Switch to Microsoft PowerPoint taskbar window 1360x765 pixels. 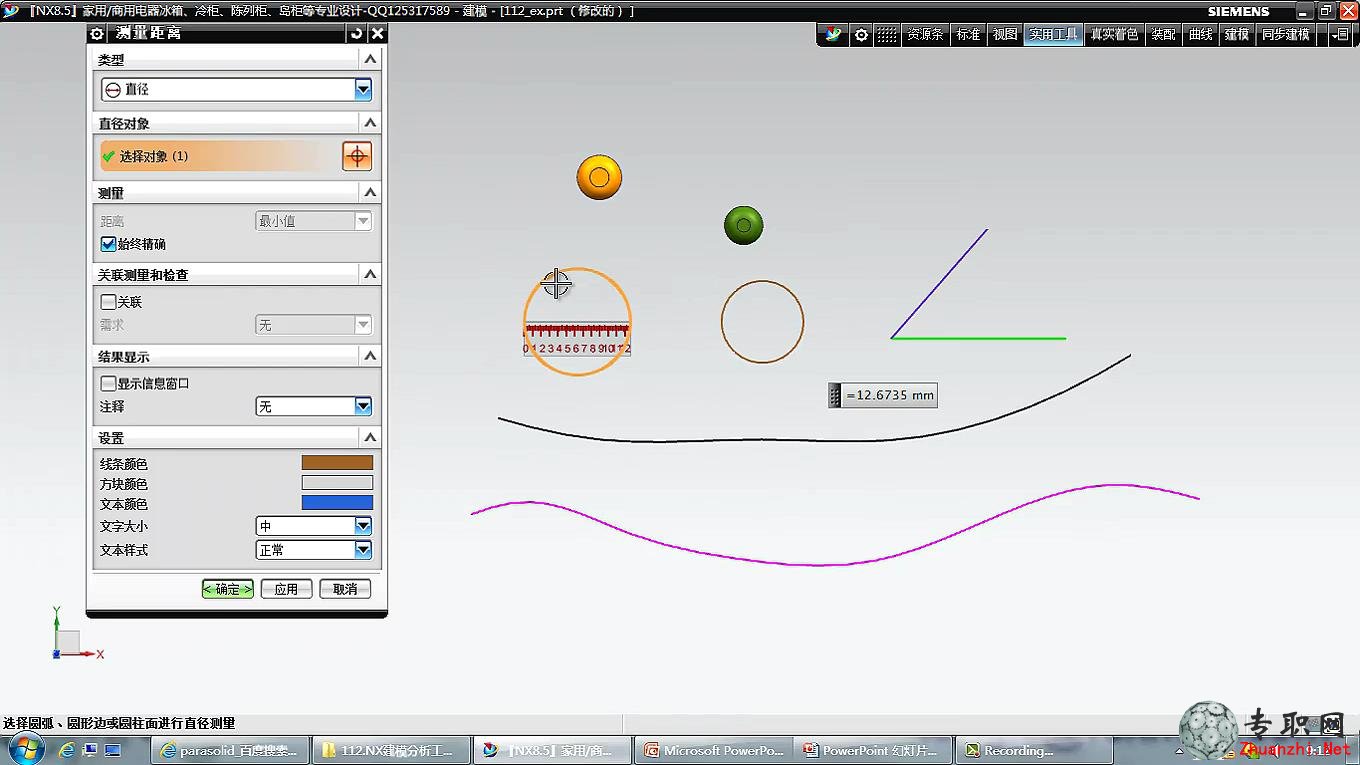click(715, 750)
